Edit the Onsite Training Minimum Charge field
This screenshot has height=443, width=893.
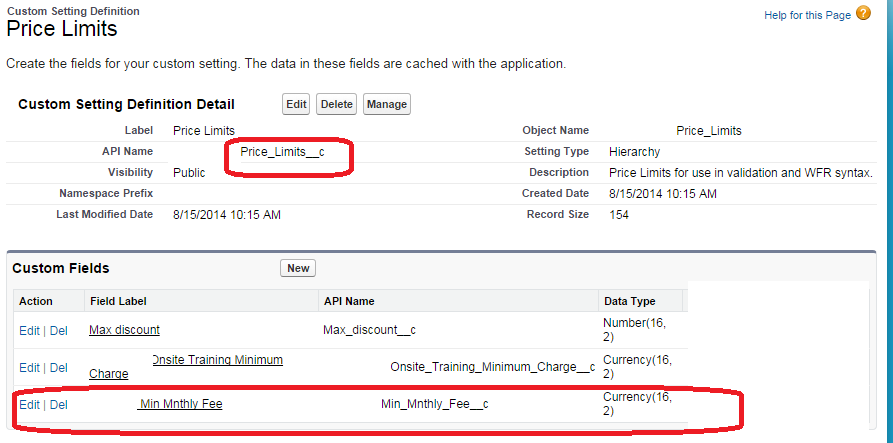29,367
